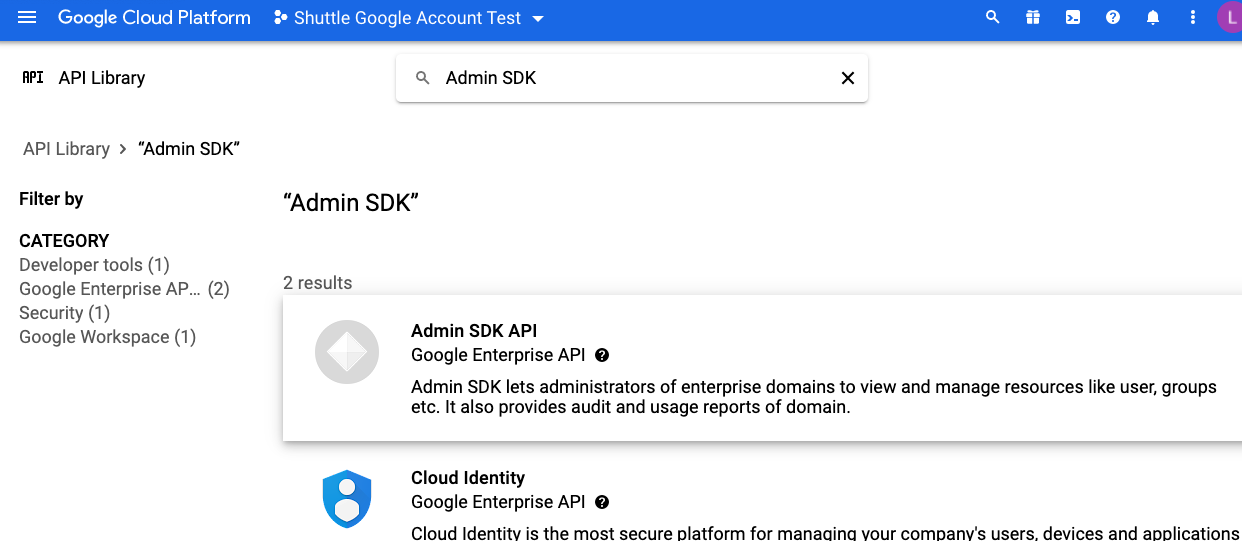
Task: Click the "Admin SDK" results heading
Action: (351, 202)
